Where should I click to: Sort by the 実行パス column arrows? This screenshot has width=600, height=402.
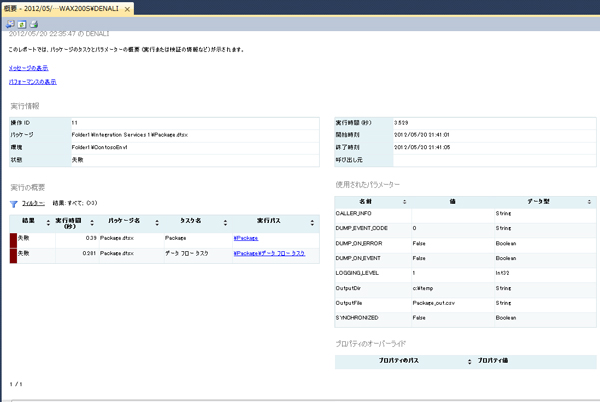click(312, 223)
